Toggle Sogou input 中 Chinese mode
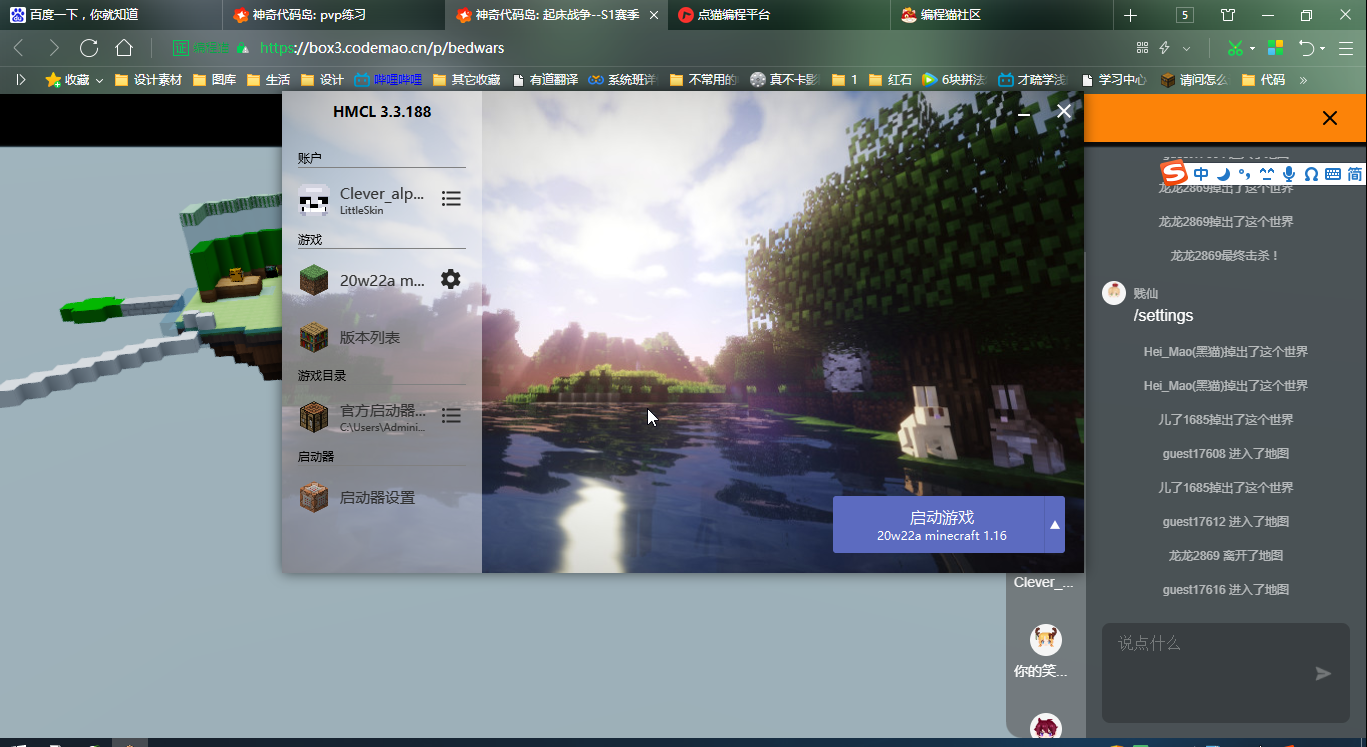The image size is (1367, 747). coord(1201,174)
